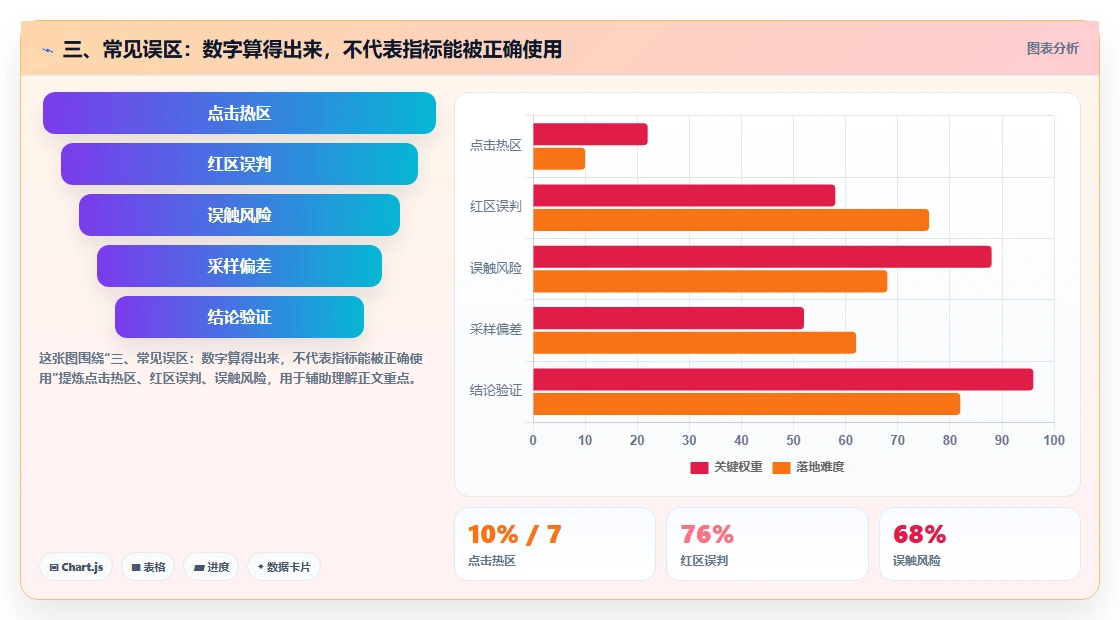
Task: Click the 表格 tag chip
Action: (148, 567)
